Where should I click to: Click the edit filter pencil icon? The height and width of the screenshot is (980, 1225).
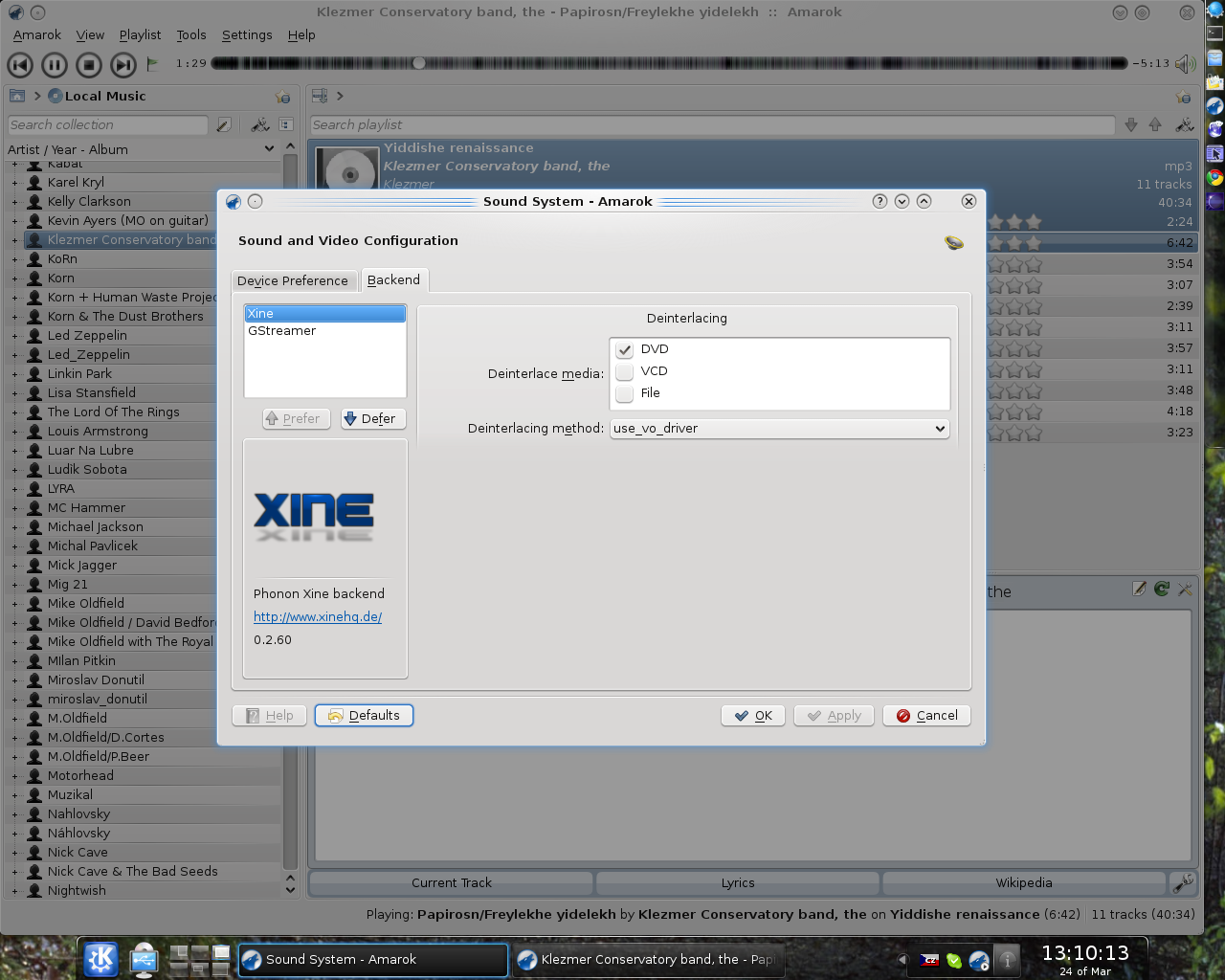coord(224,124)
